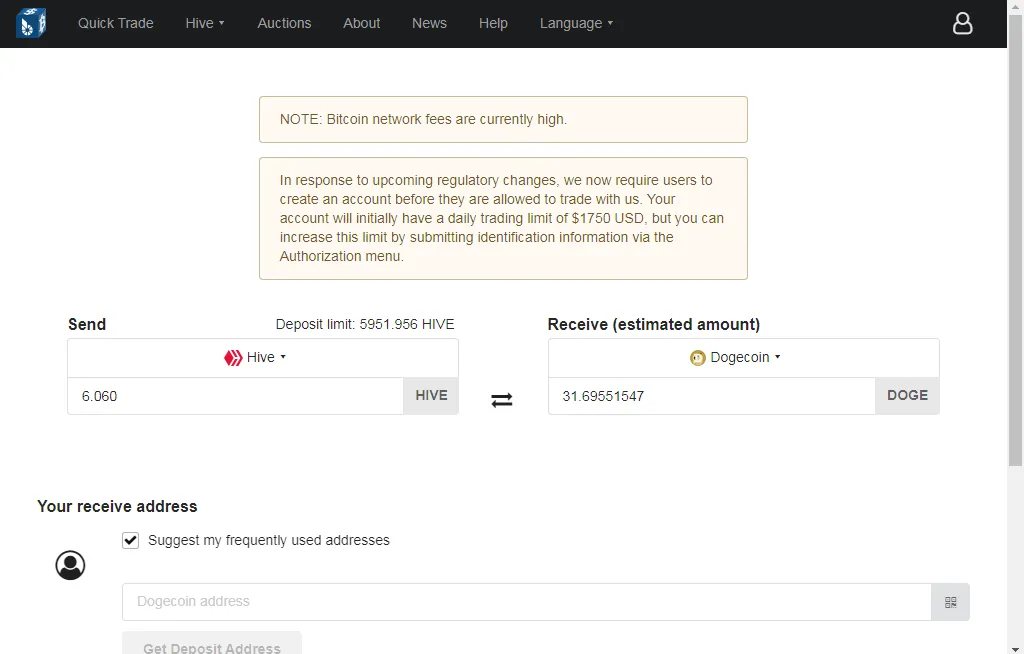The height and width of the screenshot is (654, 1024).
Task: Click the site cube logo icon
Action: (31, 23)
